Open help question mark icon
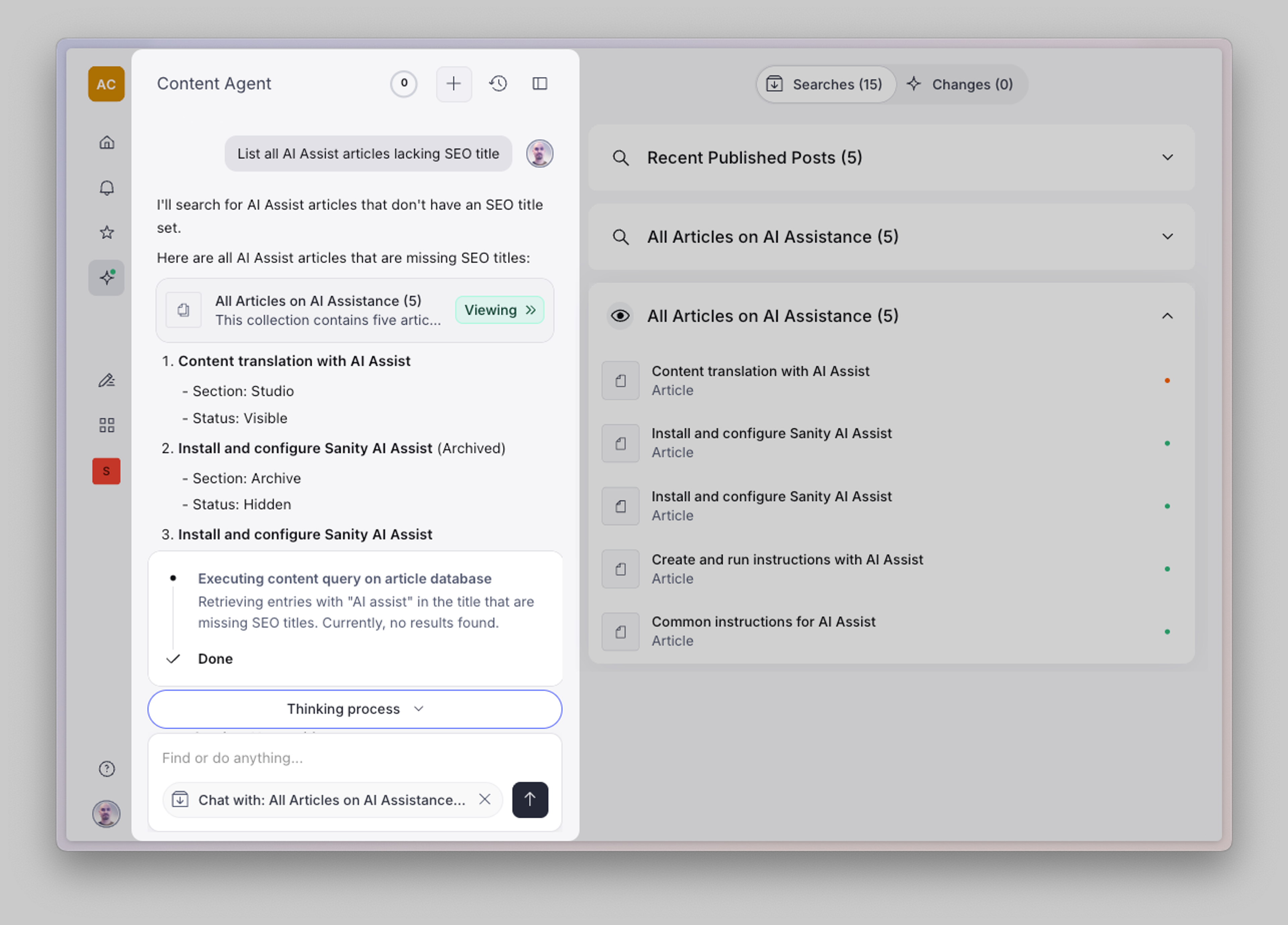 (x=107, y=769)
